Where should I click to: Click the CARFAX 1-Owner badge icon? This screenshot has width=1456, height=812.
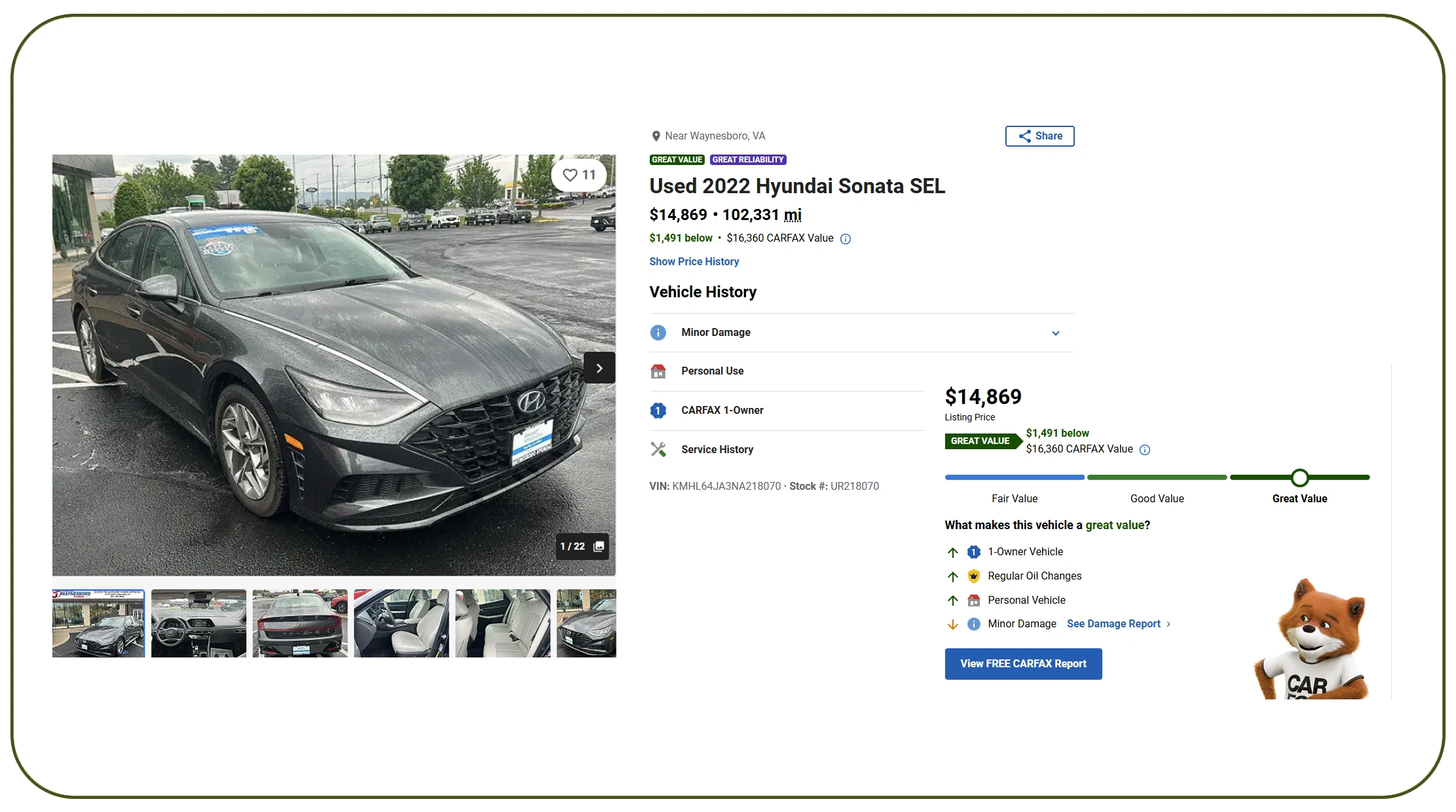658,411
